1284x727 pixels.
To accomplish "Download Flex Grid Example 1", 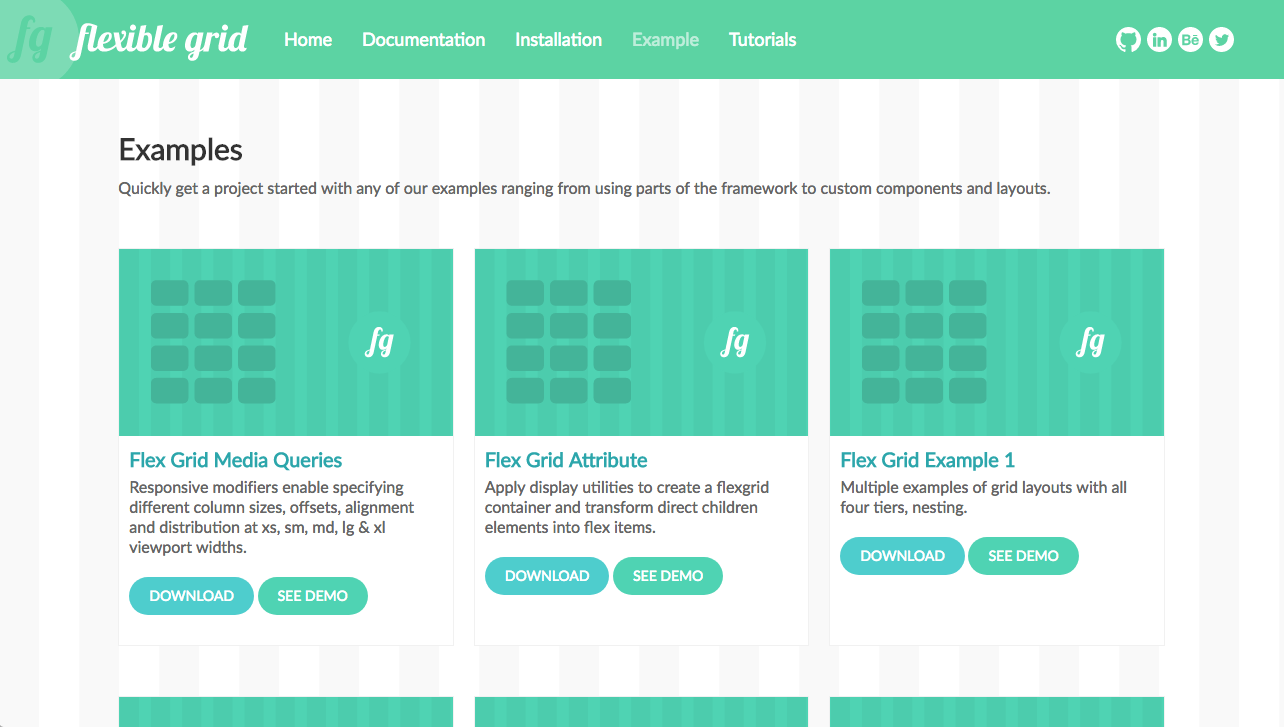I will click(902, 555).
